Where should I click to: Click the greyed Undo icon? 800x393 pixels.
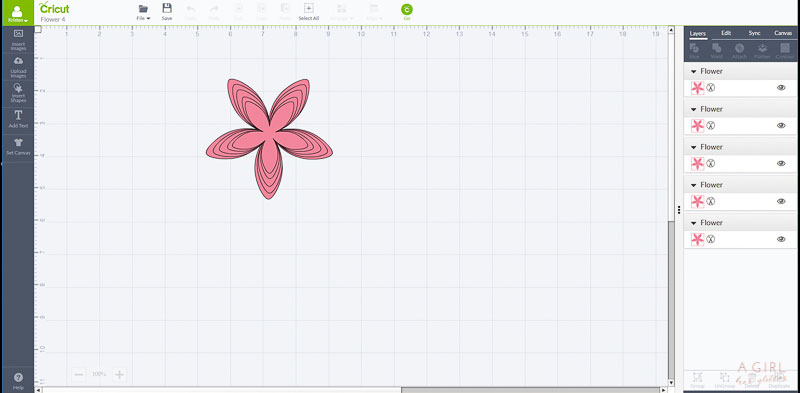[x=191, y=12]
